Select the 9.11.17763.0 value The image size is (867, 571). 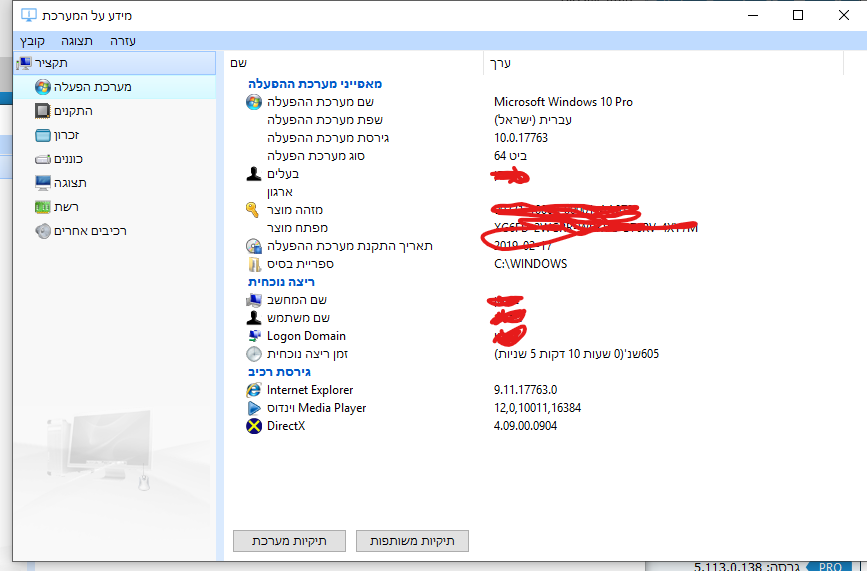tap(526, 390)
